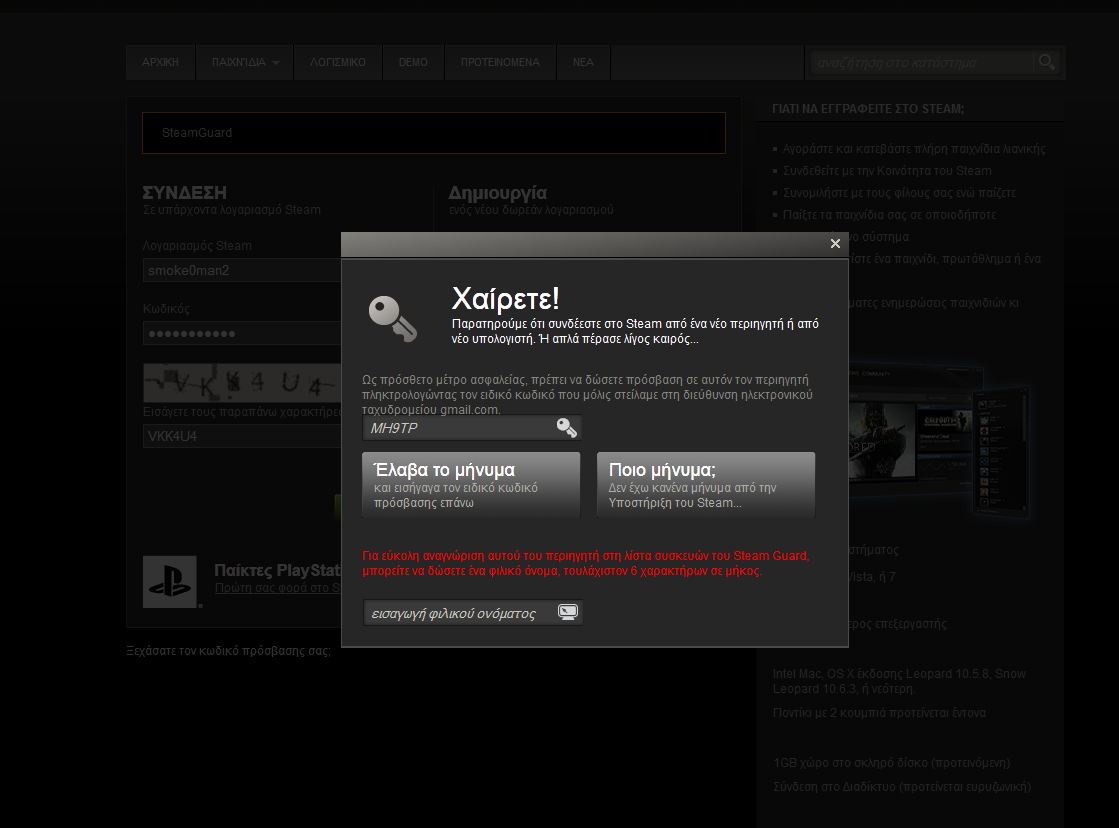Screen dimensions: 1119x828
Task: Click the ΓΙΑΤΙ ΝΑ ΕΓΓΡΑΦΕΙΤΕ ΣΤΟ STEAM heading
Action: coord(868,108)
